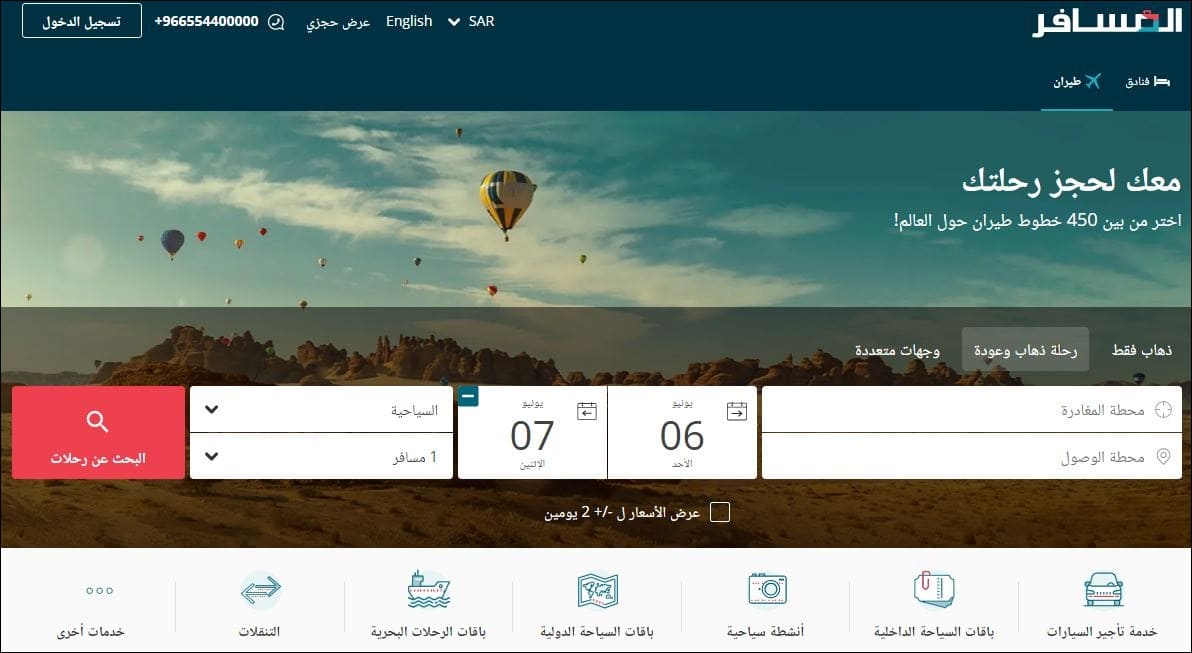Click the تسجيل الدخول login button
The height and width of the screenshot is (653, 1192).
[x=81, y=21]
